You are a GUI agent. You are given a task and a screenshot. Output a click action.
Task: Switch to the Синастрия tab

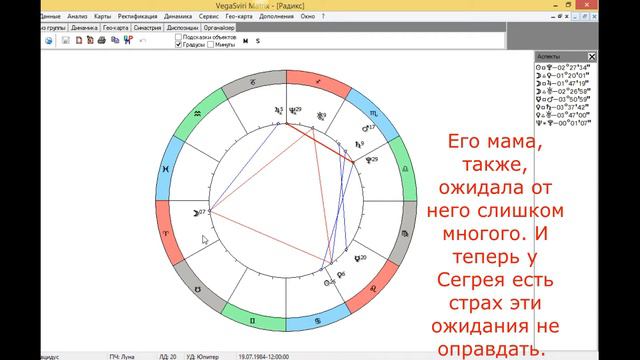pyautogui.click(x=147, y=28)
